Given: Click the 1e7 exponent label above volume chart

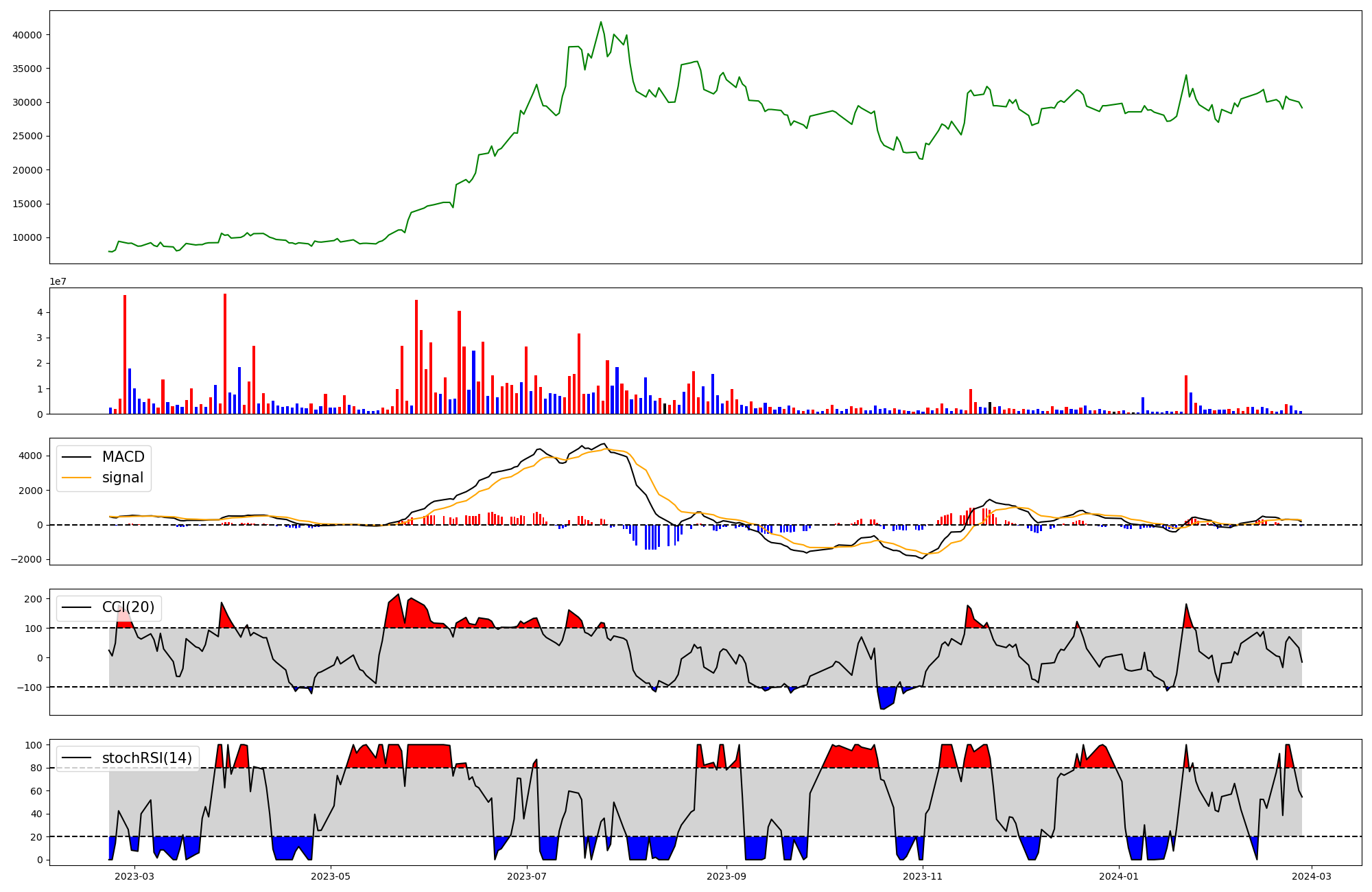Looking at the screenshot, I should tap(58, 281).
